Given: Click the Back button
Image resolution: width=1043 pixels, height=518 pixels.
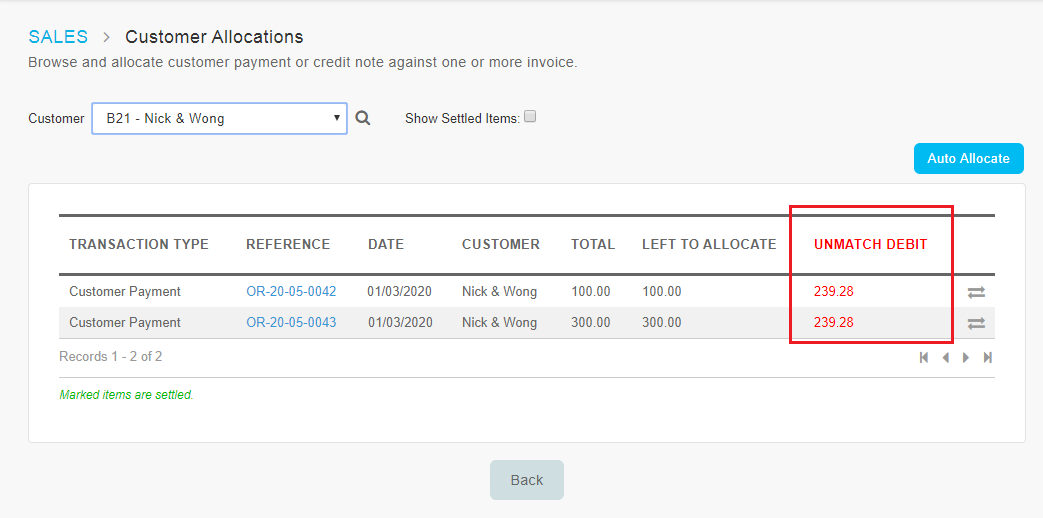Looking at the screenshot, I should tap(527, 480).
